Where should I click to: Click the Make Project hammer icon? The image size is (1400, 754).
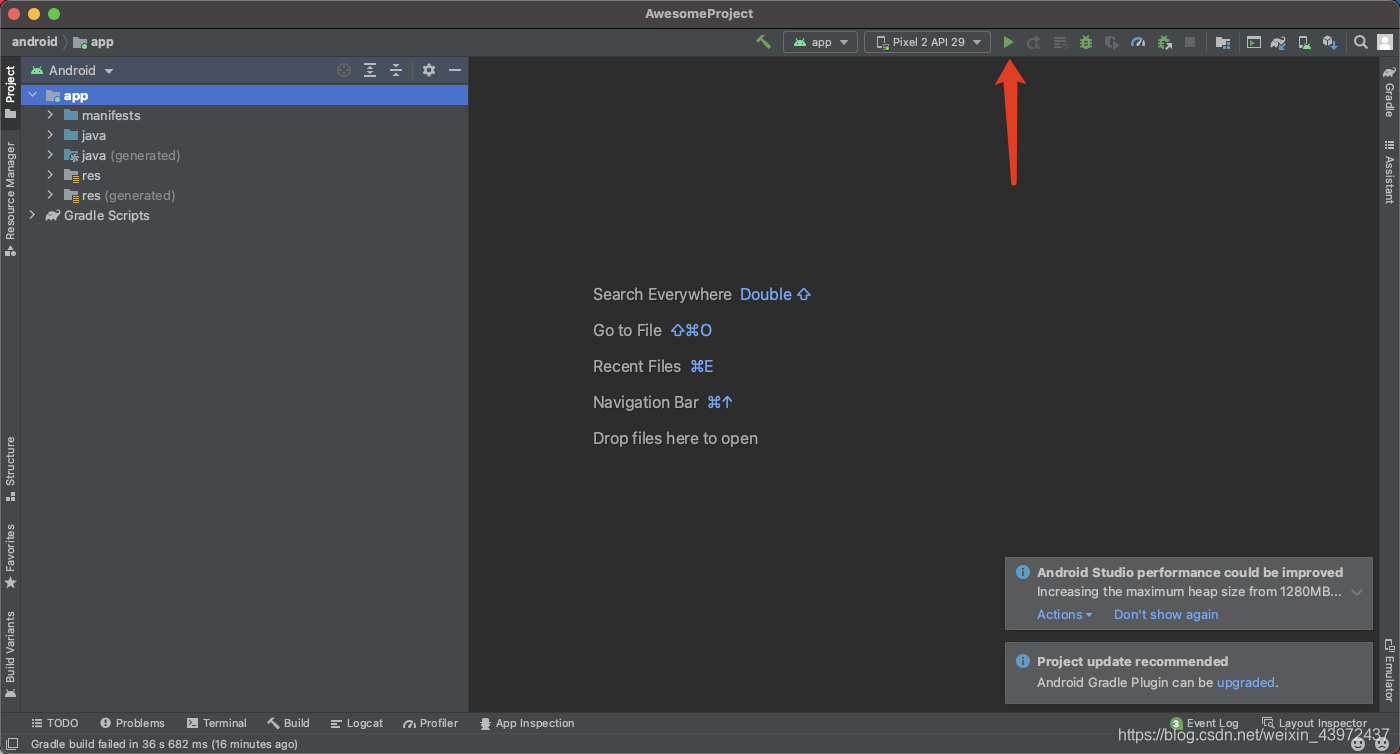(763, 42)
